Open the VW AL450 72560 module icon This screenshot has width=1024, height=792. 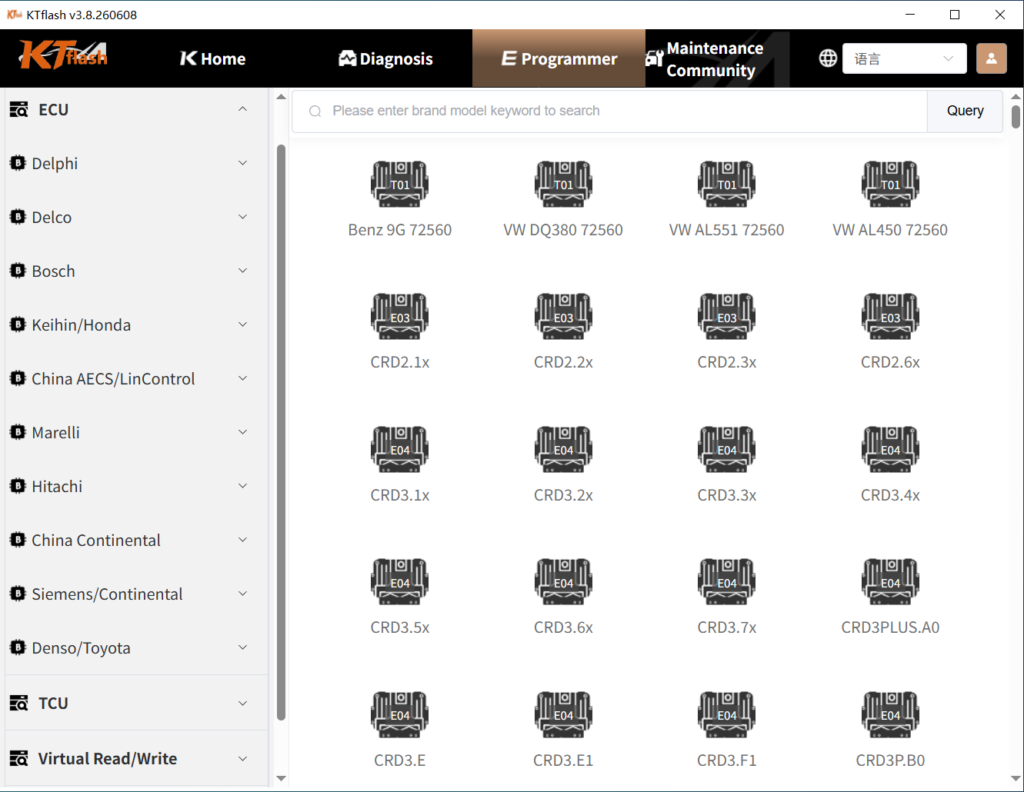tap(890, 184)
